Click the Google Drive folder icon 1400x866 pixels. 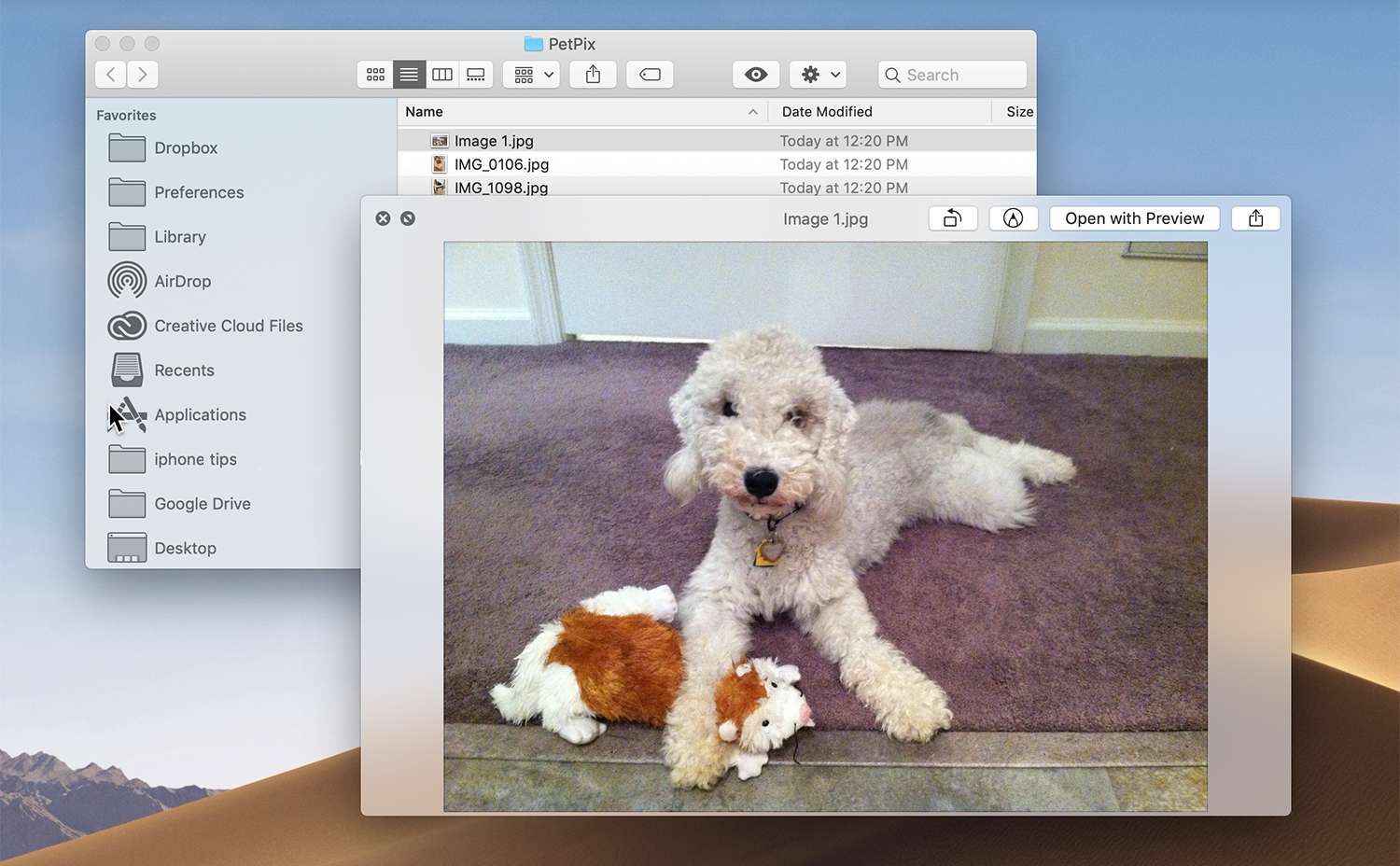[x=127, y=504]
